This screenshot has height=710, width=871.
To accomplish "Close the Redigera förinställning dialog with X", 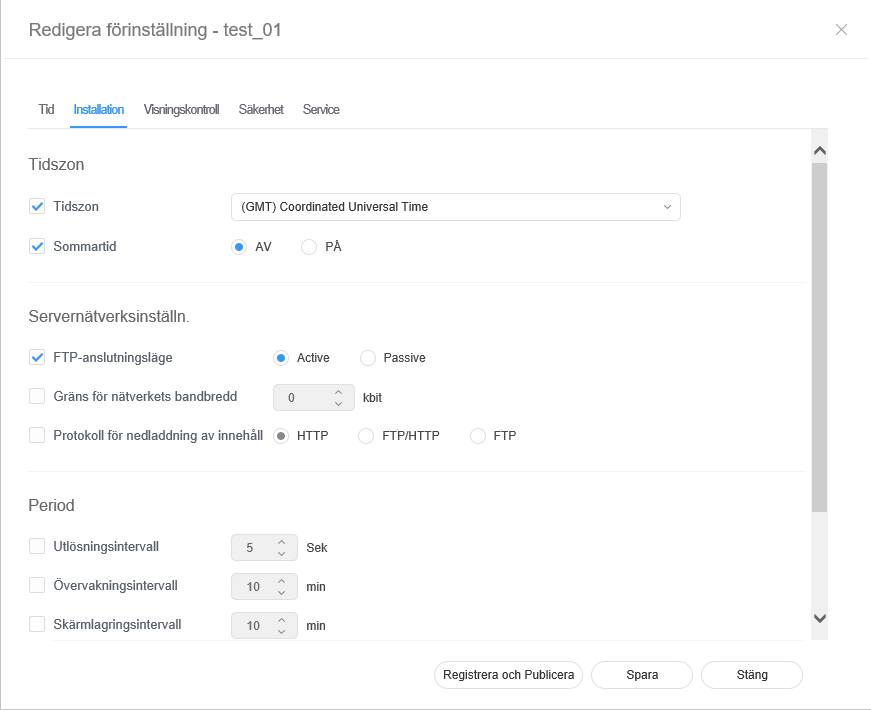I will [841, 30].
